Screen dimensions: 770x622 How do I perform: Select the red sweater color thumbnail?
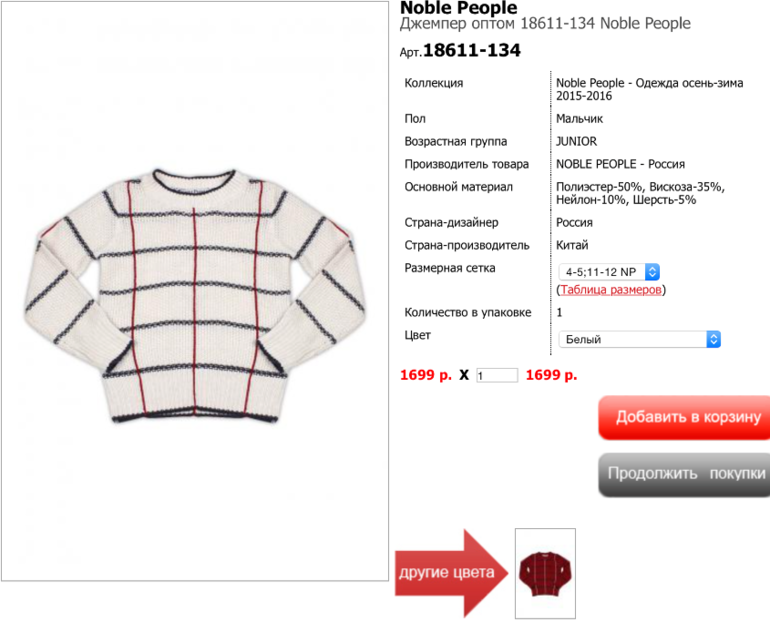pyautogui.click(x=545, y=573)
